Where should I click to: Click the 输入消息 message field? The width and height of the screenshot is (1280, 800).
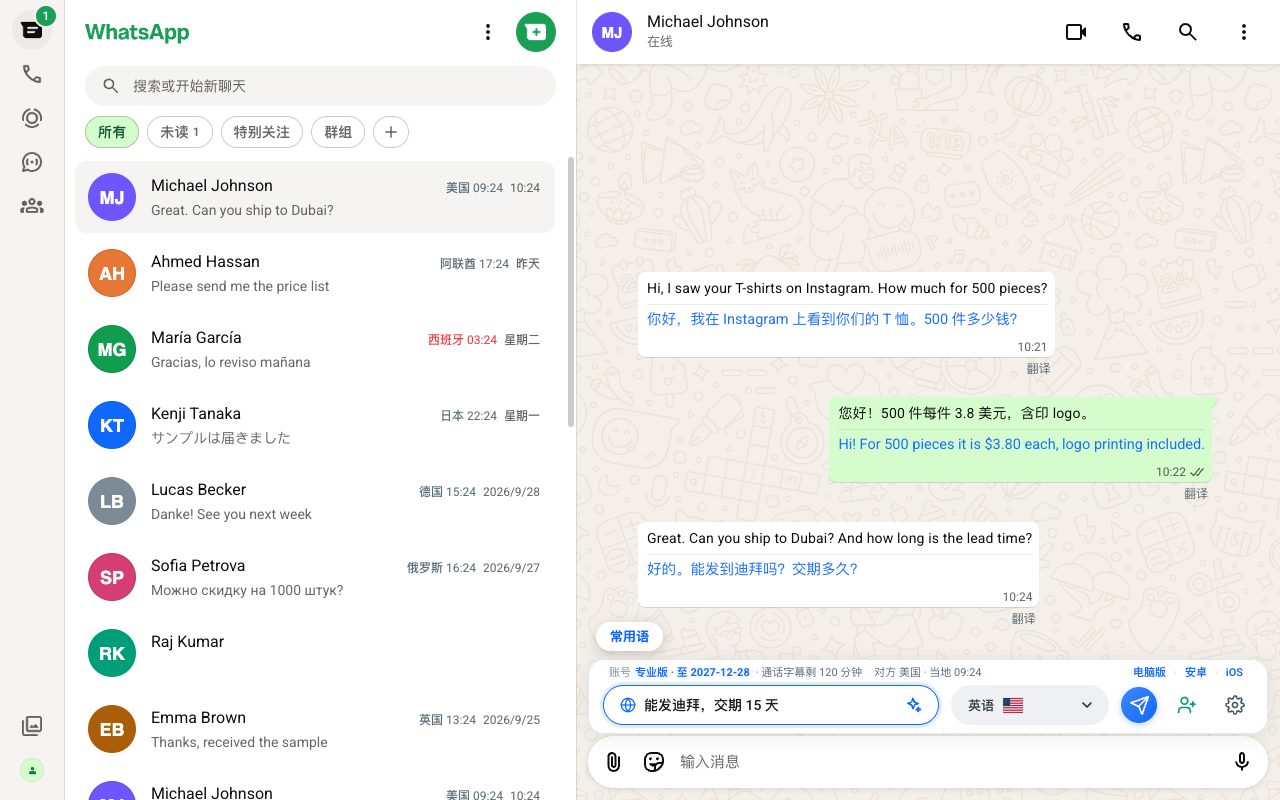click(948, 762)
